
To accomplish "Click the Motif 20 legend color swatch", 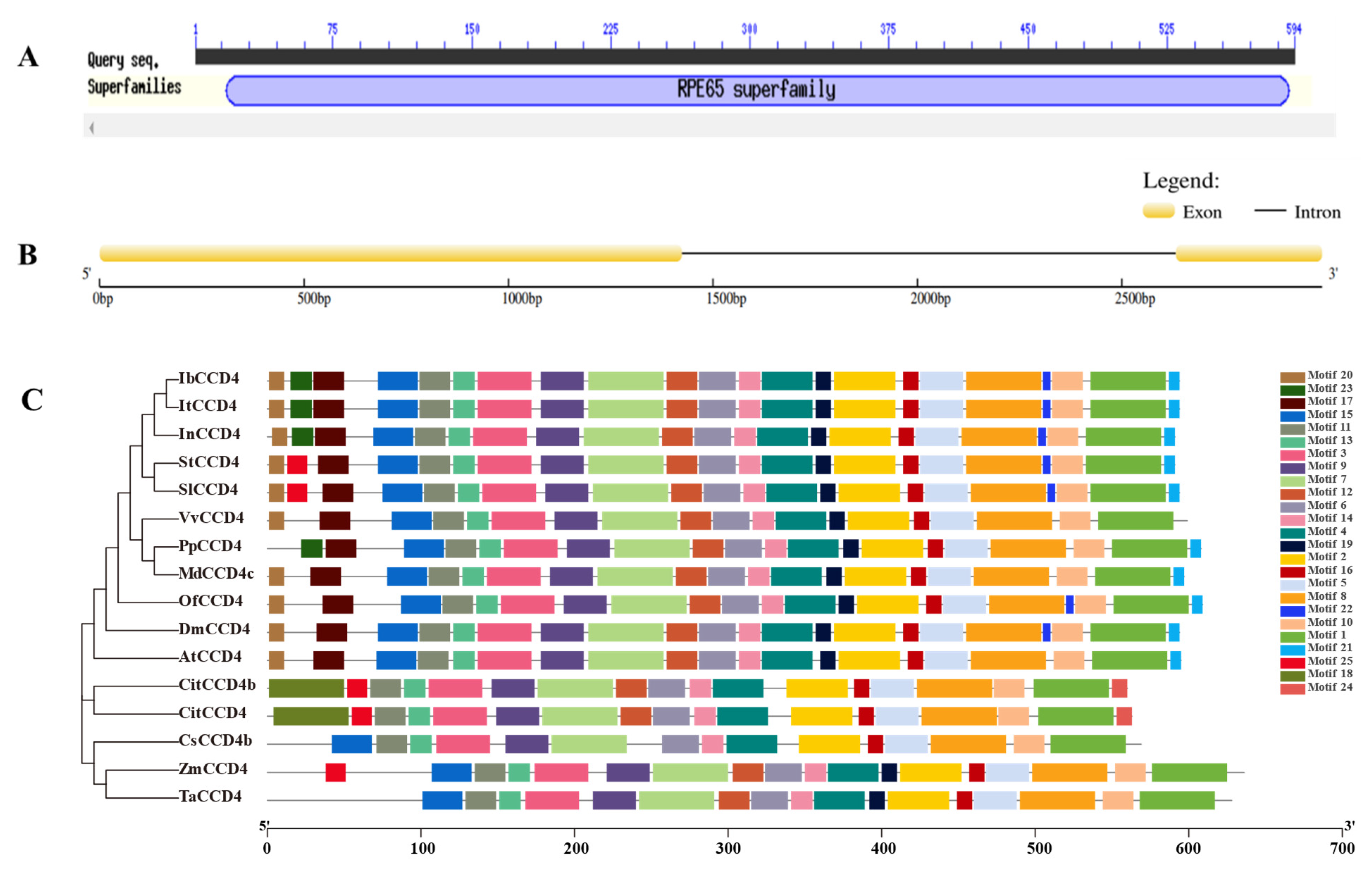I will (x=1292, y=377).
